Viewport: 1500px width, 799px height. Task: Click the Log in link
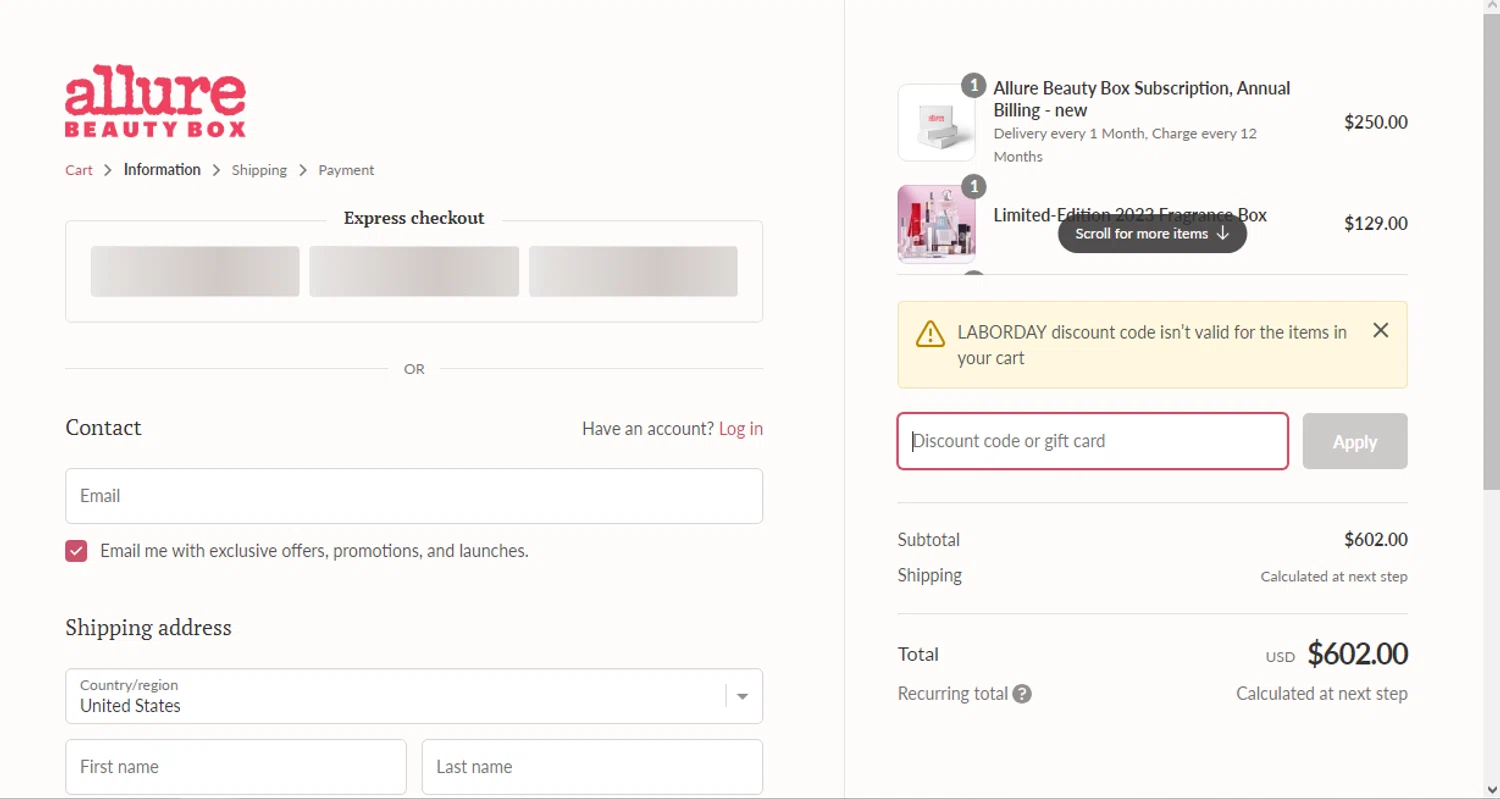[740, 429]
